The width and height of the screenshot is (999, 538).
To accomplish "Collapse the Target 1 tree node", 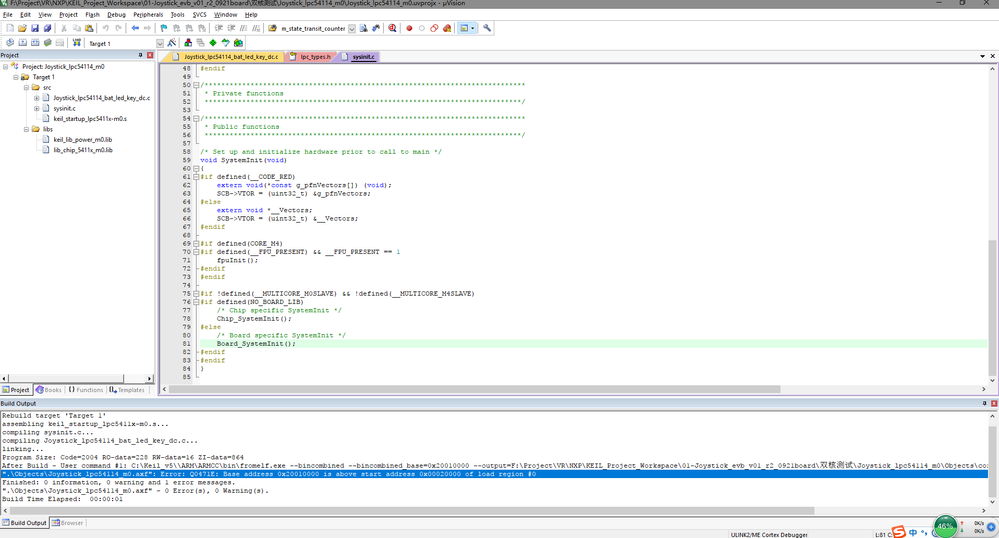I will click(x=16, y=77).
